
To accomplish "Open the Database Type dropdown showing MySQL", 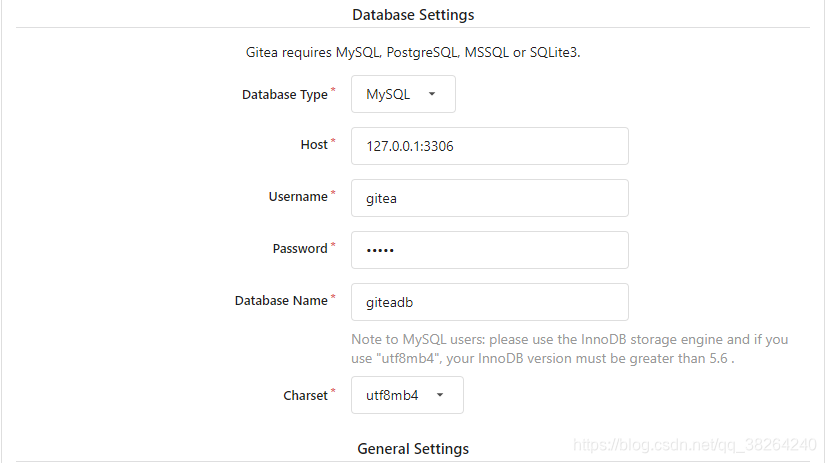I will [x=403, y=94].
